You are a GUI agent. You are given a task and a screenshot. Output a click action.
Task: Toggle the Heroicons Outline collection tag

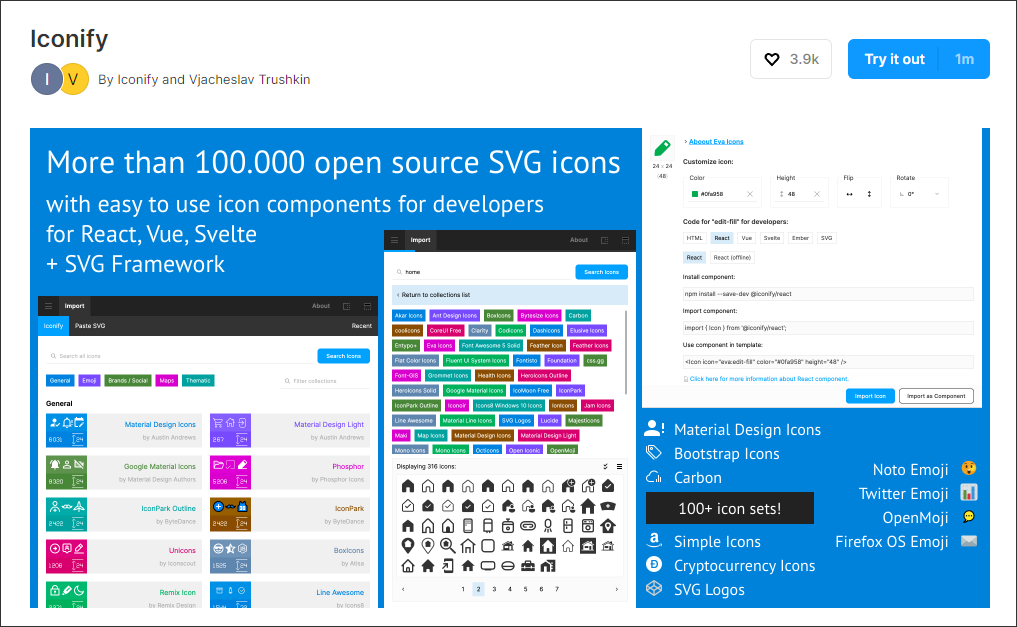tap(544, 375)
